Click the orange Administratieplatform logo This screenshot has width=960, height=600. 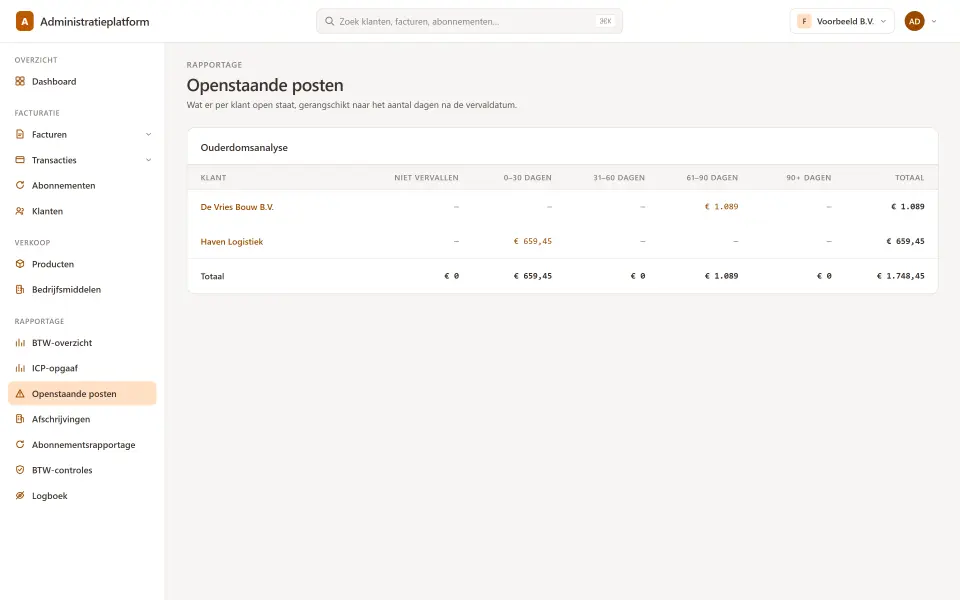pyautogui.click(x=24, y=21)
